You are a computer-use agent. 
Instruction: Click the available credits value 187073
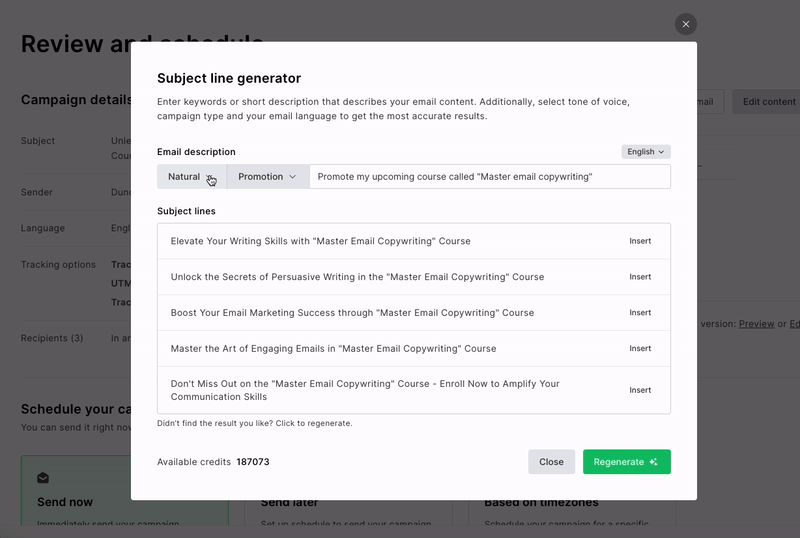[x=253, y=461]
